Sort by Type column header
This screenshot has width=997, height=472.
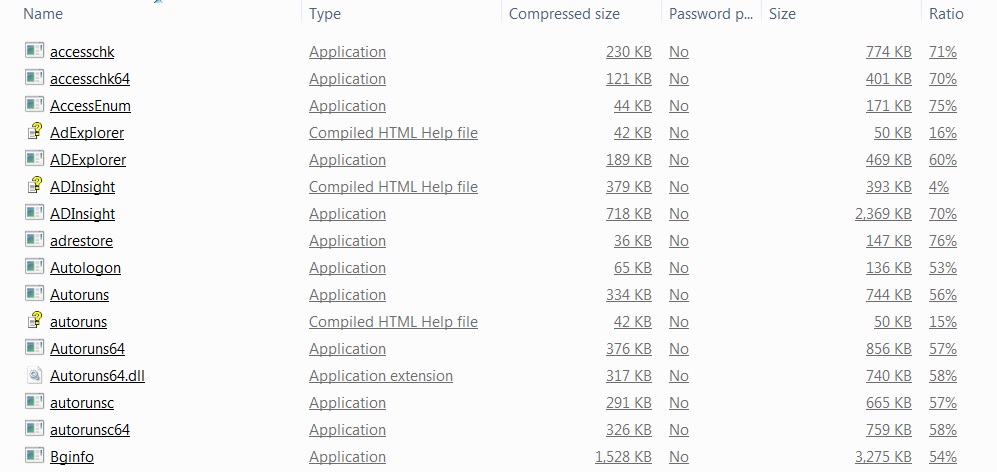pos(325,14)
